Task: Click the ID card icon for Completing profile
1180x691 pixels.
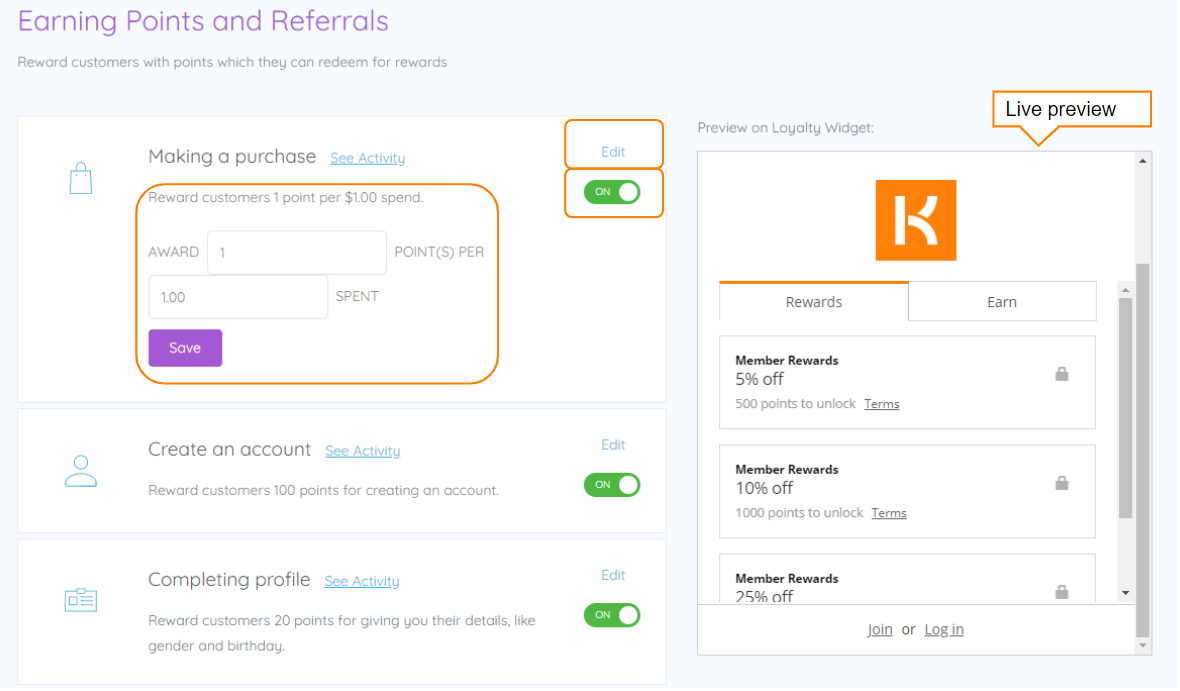Action: (81, 600)
